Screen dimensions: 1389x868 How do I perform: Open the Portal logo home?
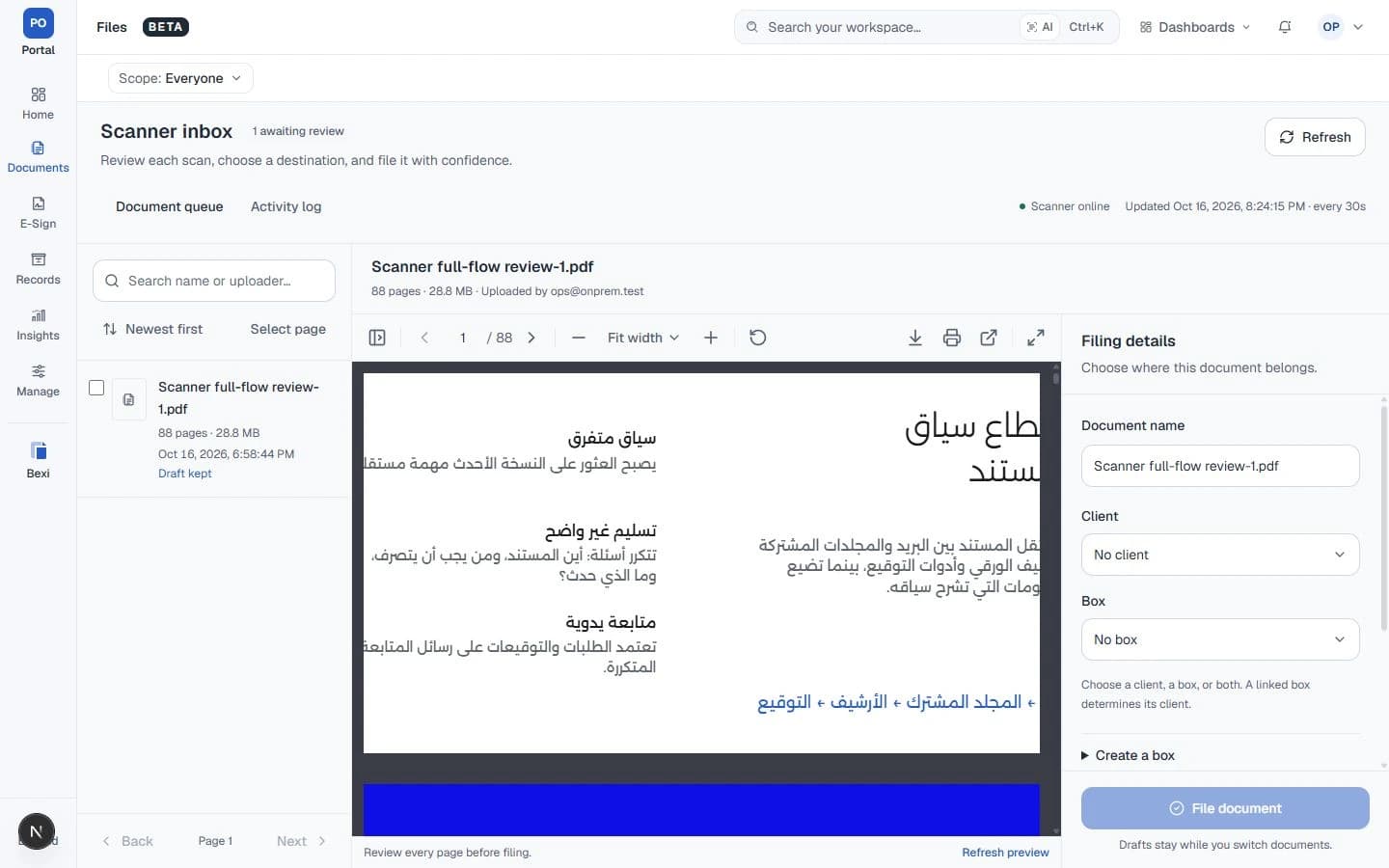click(38, 32)
